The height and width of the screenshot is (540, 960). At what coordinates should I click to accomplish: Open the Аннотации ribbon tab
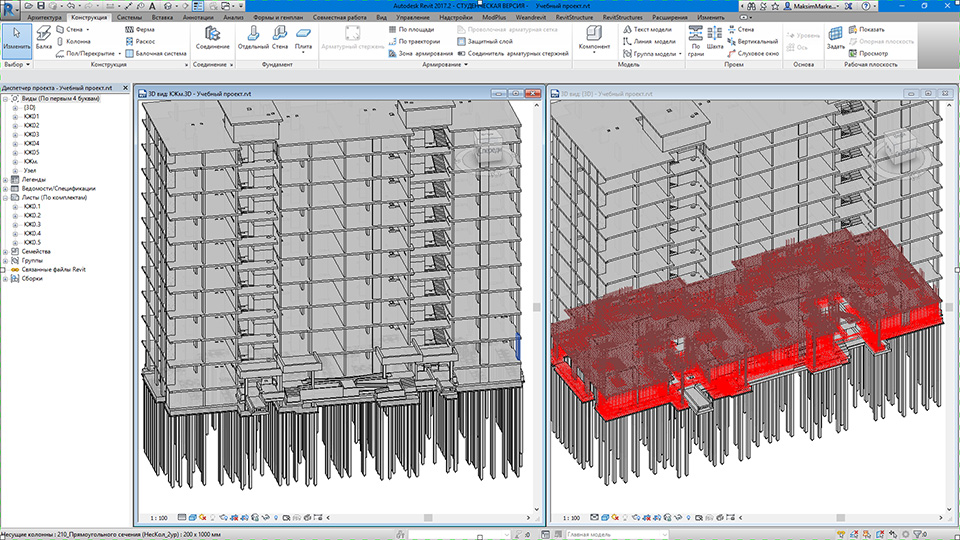coord(200,18)
